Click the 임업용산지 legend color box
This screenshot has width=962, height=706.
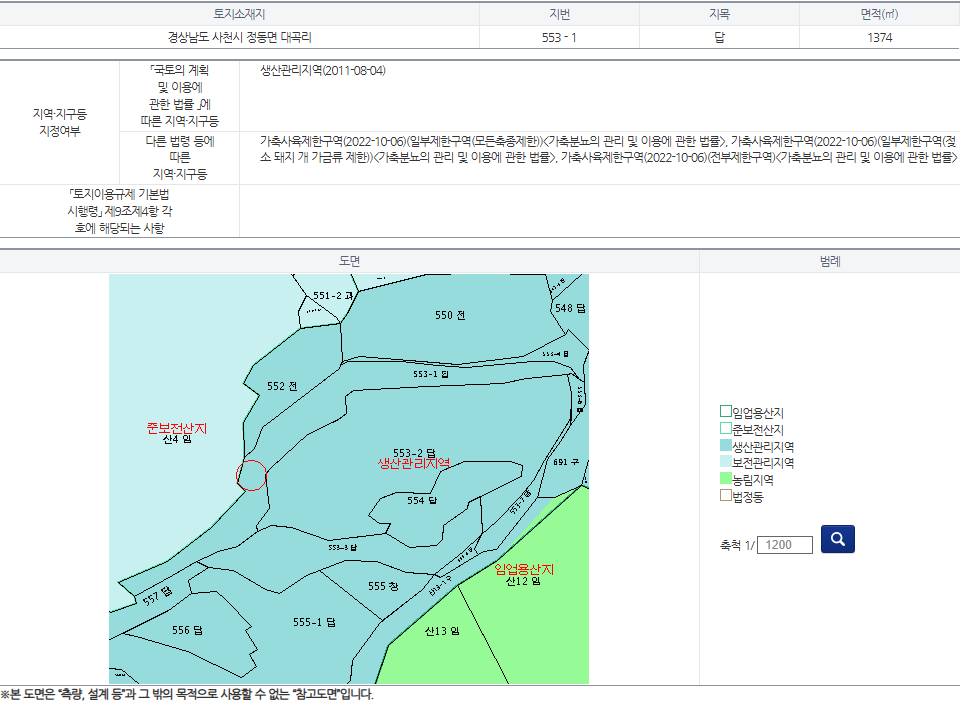click(x=726, y=411)
